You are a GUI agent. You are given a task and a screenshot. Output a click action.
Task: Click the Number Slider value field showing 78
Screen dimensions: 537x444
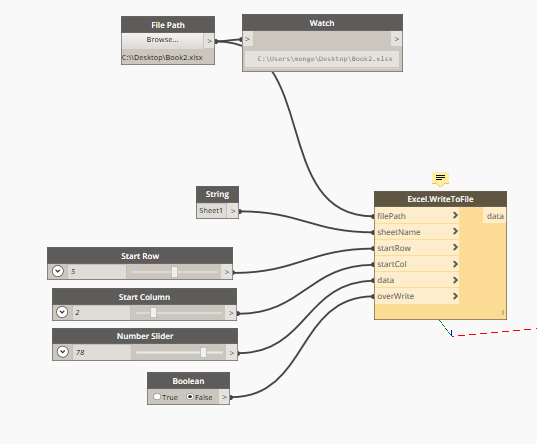(102, 352)
